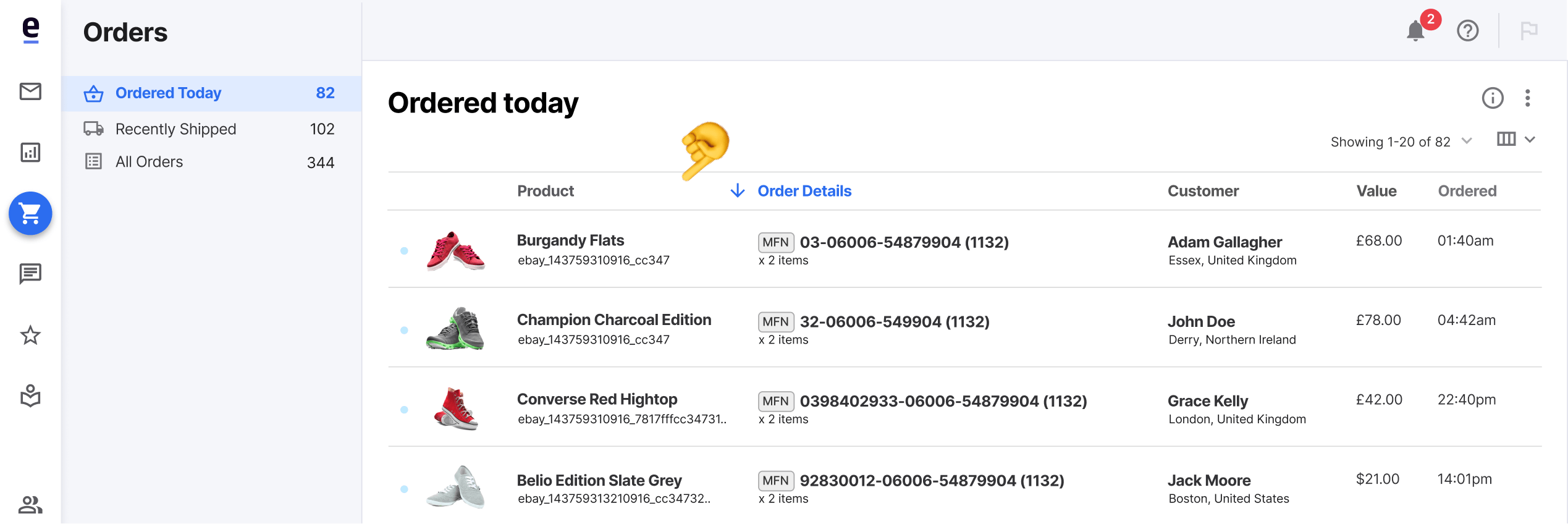Screen dimensions: 1568x524
Task: Click the flag icon in top bar
Action: [x=1529, y=30]
